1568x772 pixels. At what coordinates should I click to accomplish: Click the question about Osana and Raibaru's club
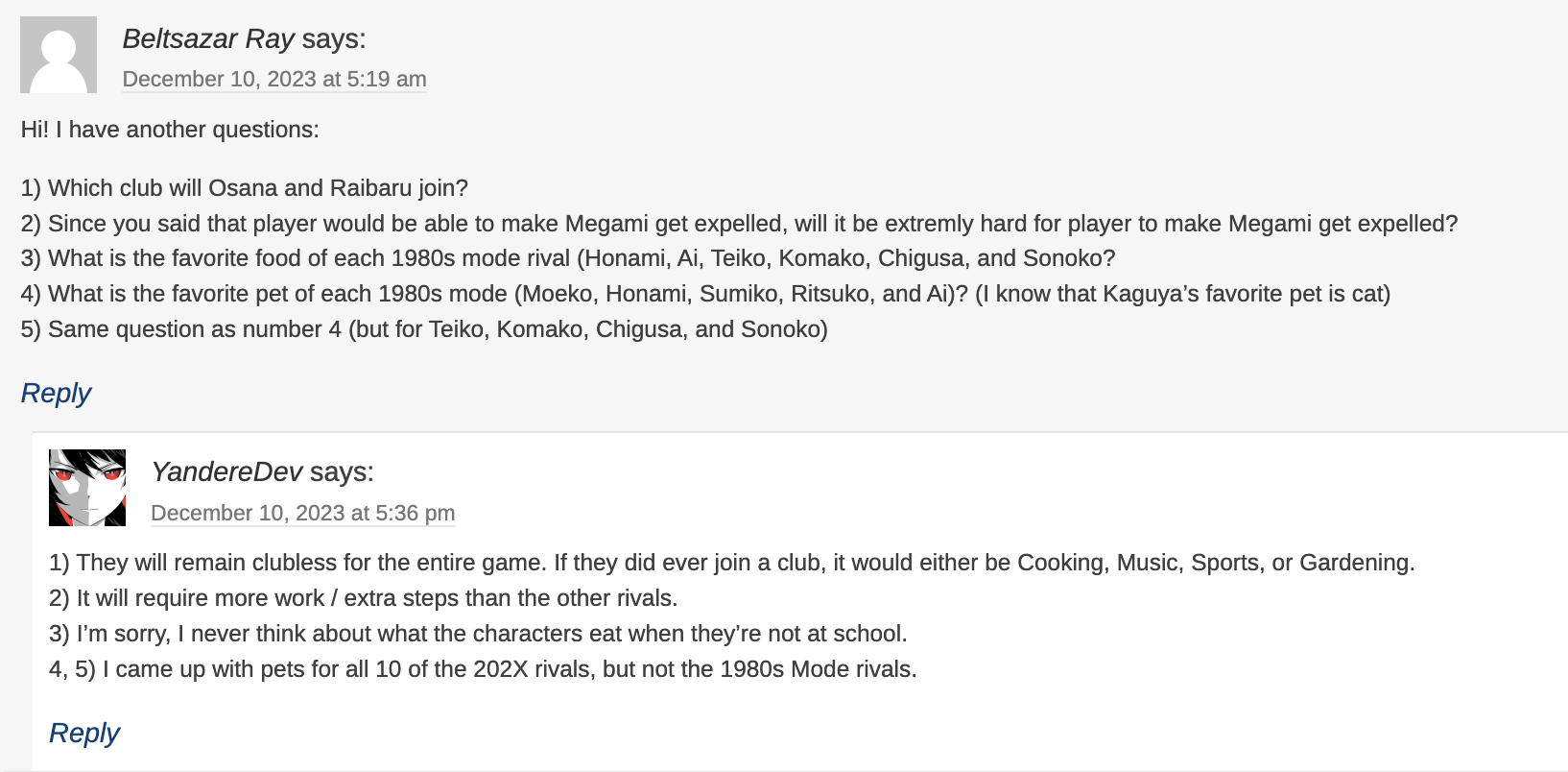click(245, 188)
